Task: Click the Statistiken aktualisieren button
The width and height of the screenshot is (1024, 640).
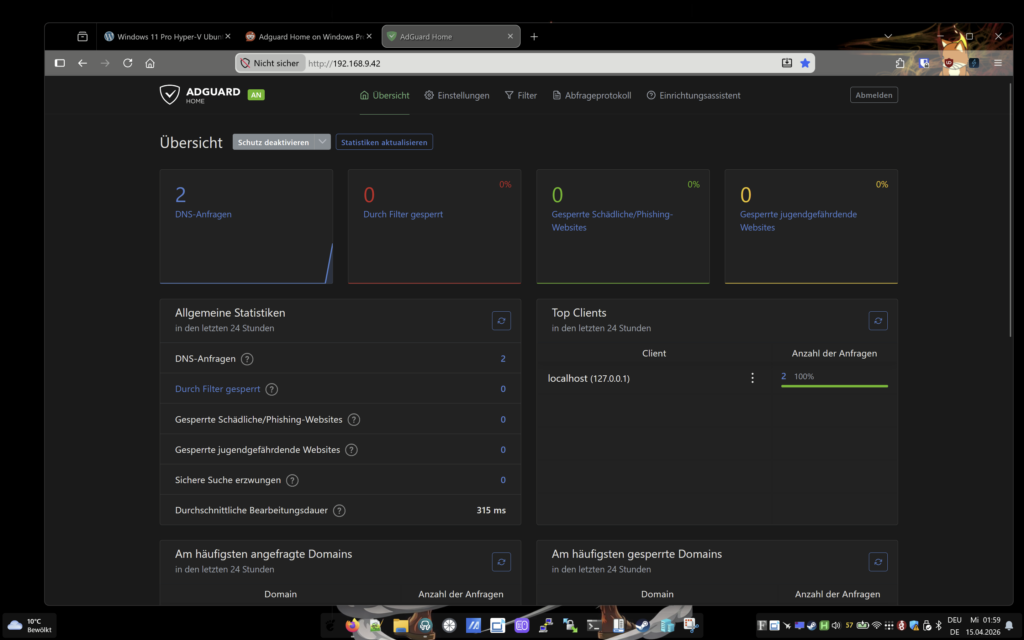Action: [x=384, y=142]
